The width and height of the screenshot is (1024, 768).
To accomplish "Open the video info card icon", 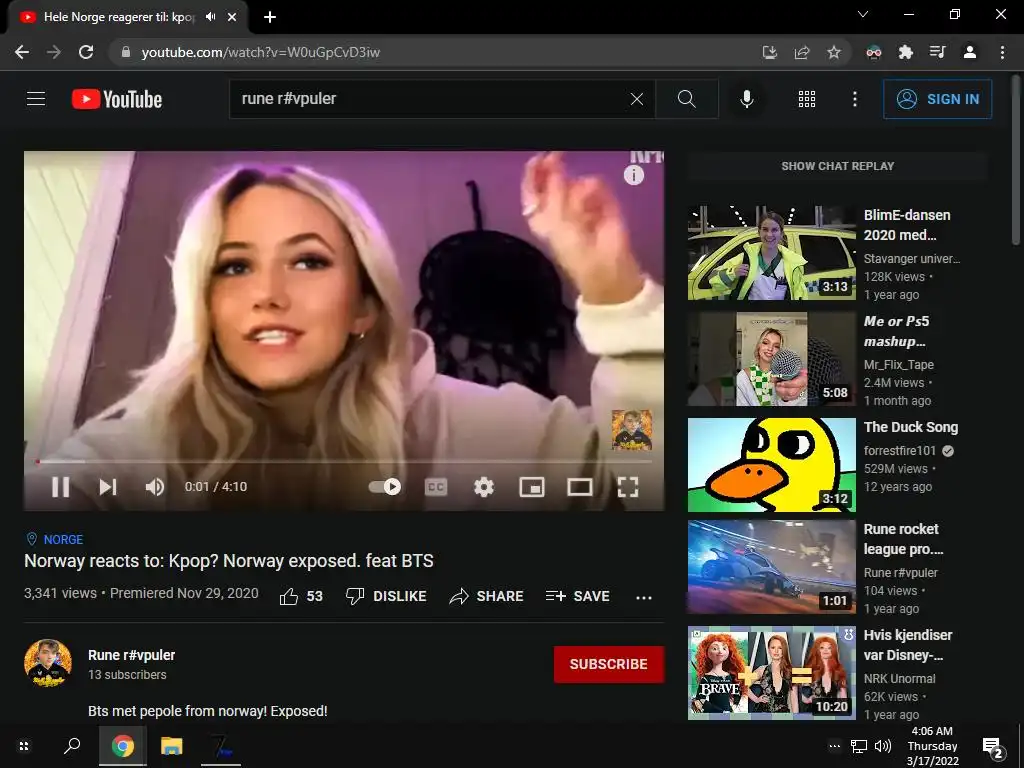I will point(633,175).
